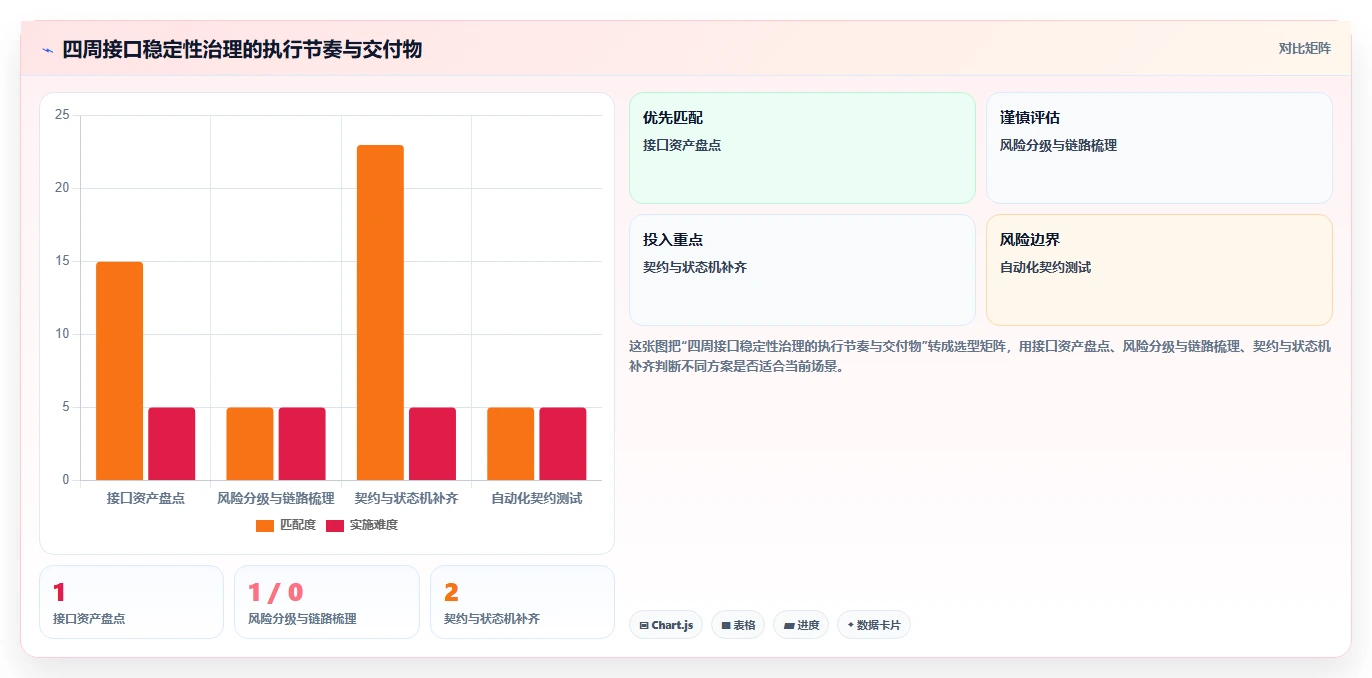Open the 投入重点 card
This screenshot has width=1372, height=678.
click(x=802, y=270)
